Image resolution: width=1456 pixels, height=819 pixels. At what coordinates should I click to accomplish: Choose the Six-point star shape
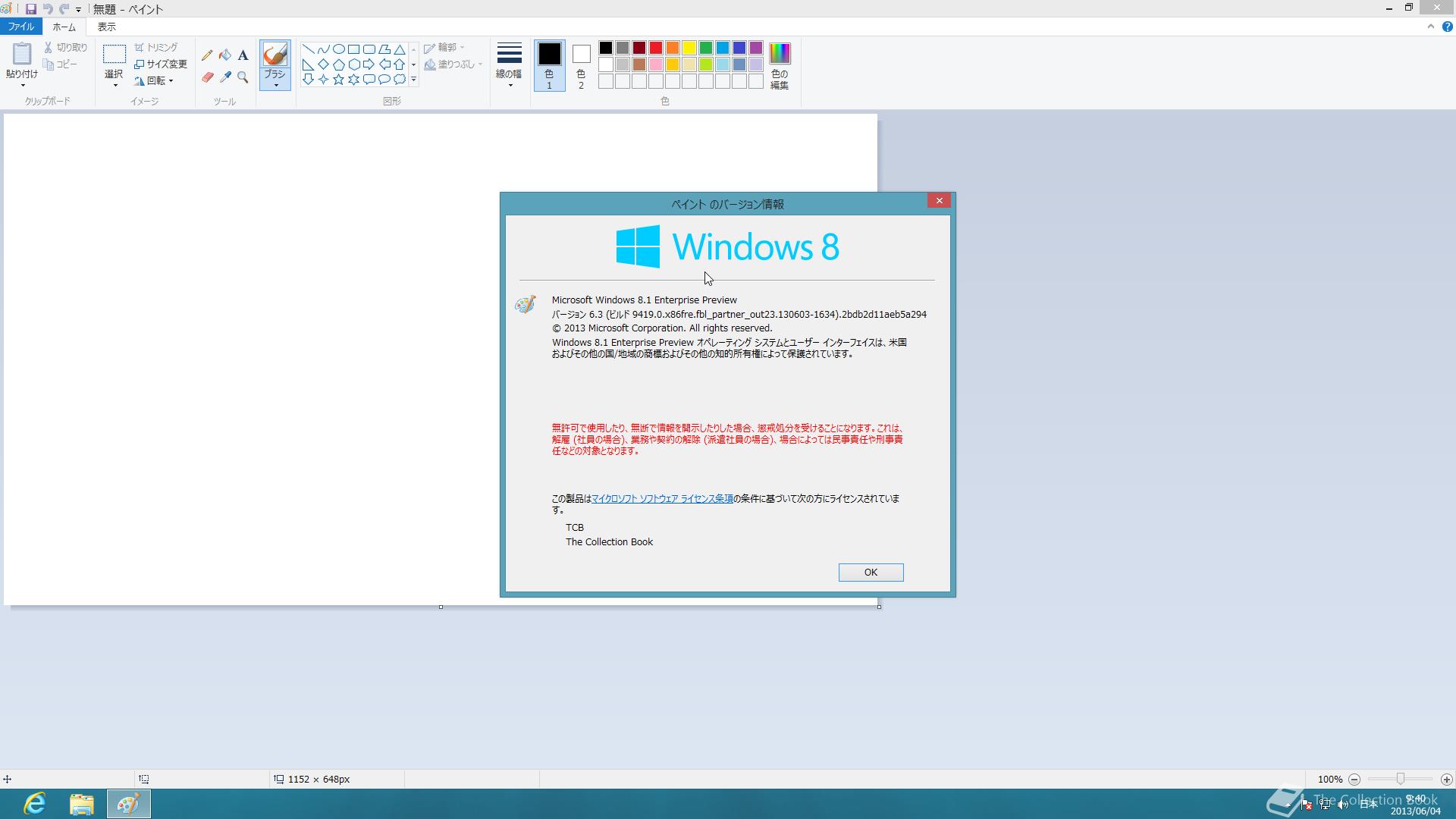pos(354,79)
